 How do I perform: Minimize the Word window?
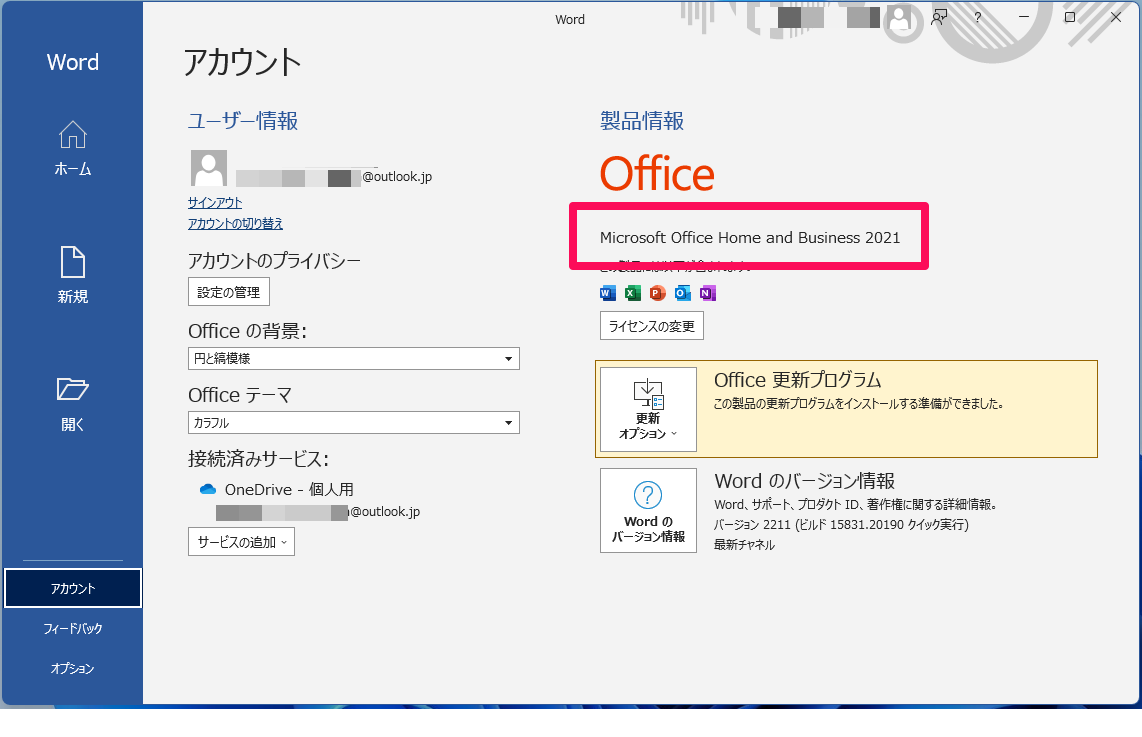[1023, 17]
